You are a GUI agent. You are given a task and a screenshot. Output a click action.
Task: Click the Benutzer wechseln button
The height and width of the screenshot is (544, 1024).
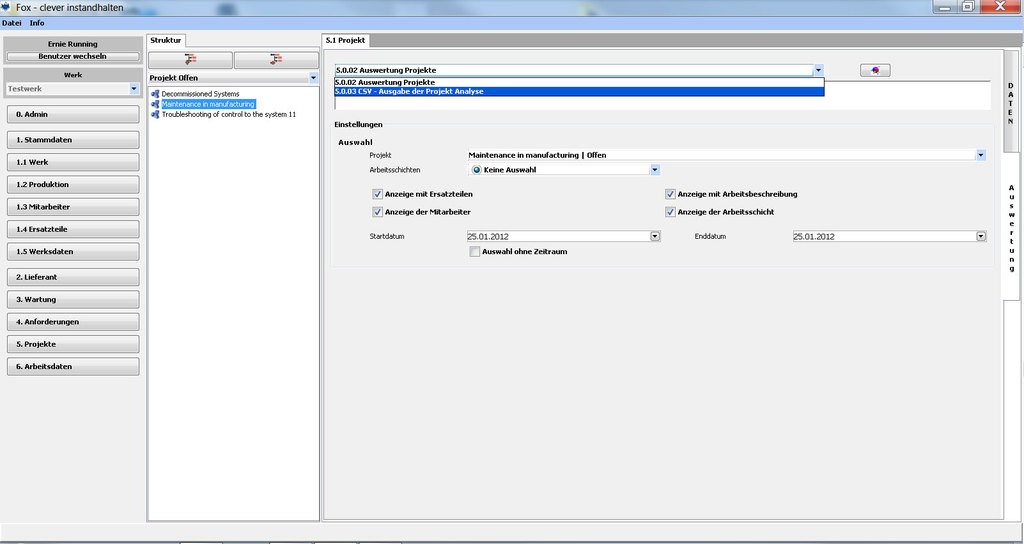point(72,56)
